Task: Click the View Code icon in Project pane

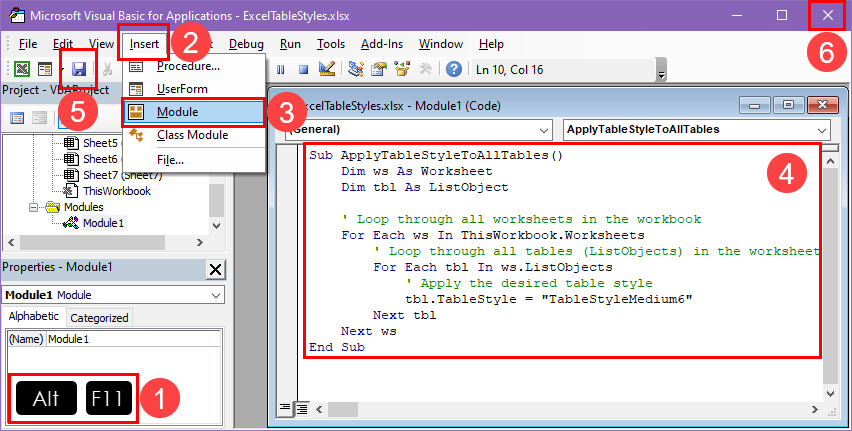Action: (x=17, y=118)
